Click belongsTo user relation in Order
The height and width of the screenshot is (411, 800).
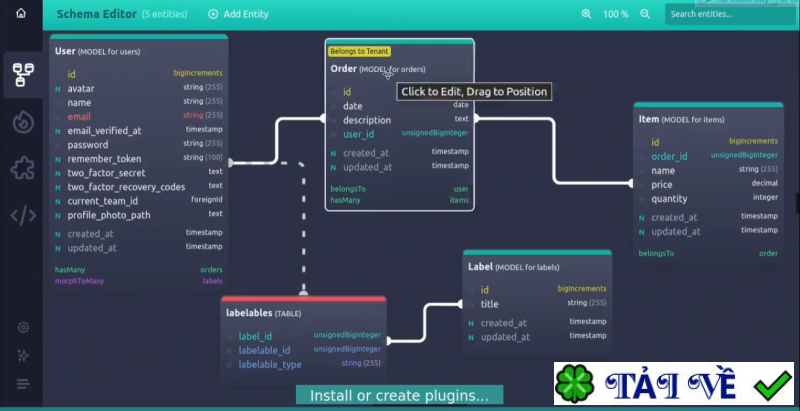tap(399, 189)
